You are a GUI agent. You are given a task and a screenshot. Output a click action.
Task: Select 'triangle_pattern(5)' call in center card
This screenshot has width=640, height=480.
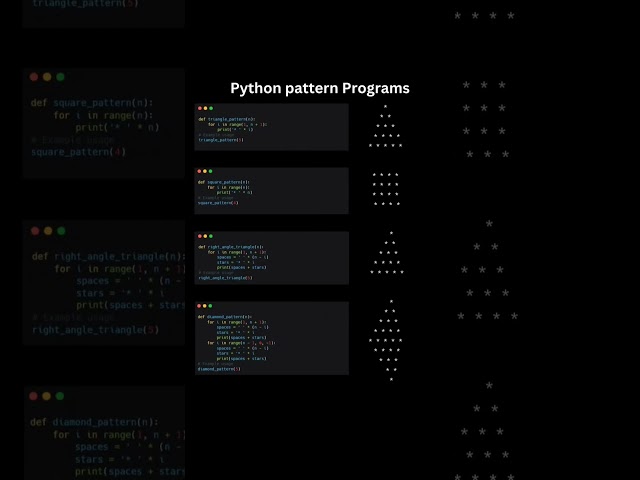tap(221, 140)
